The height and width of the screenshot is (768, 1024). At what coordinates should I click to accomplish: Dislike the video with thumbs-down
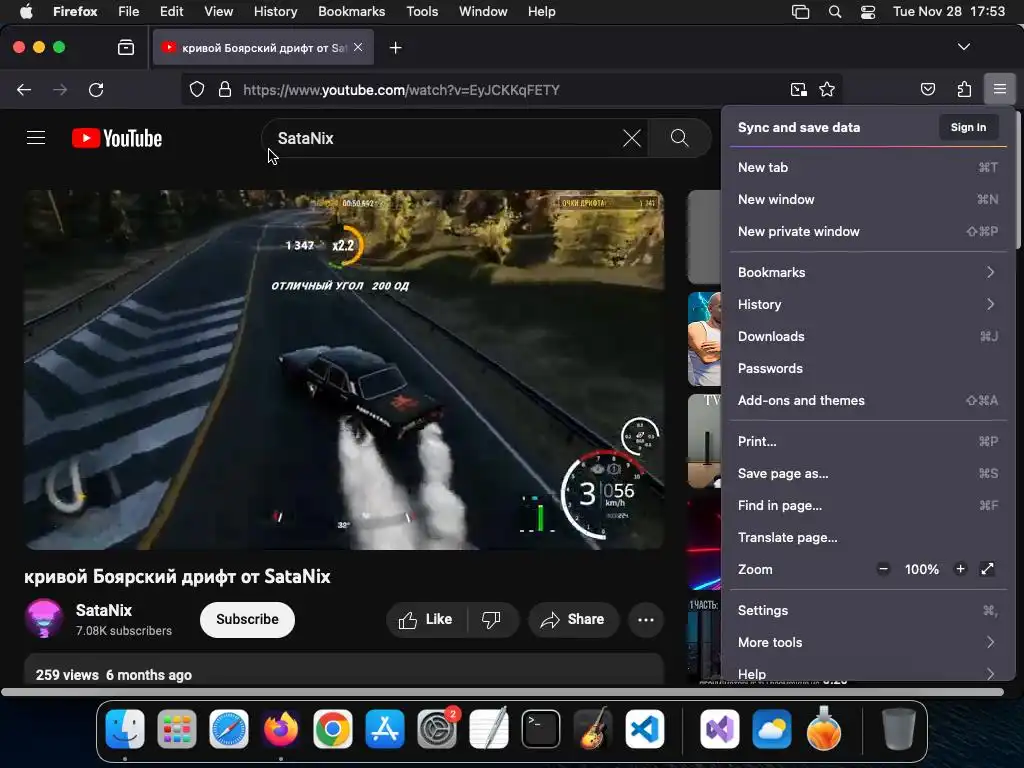[492, 619]
